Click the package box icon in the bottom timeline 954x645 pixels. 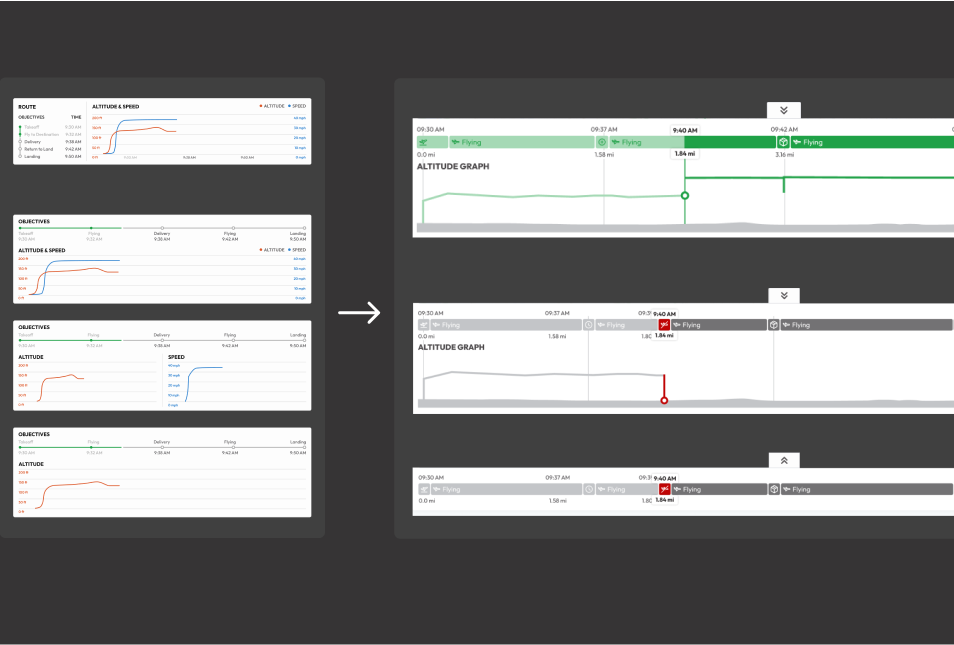tap(773, 489)
